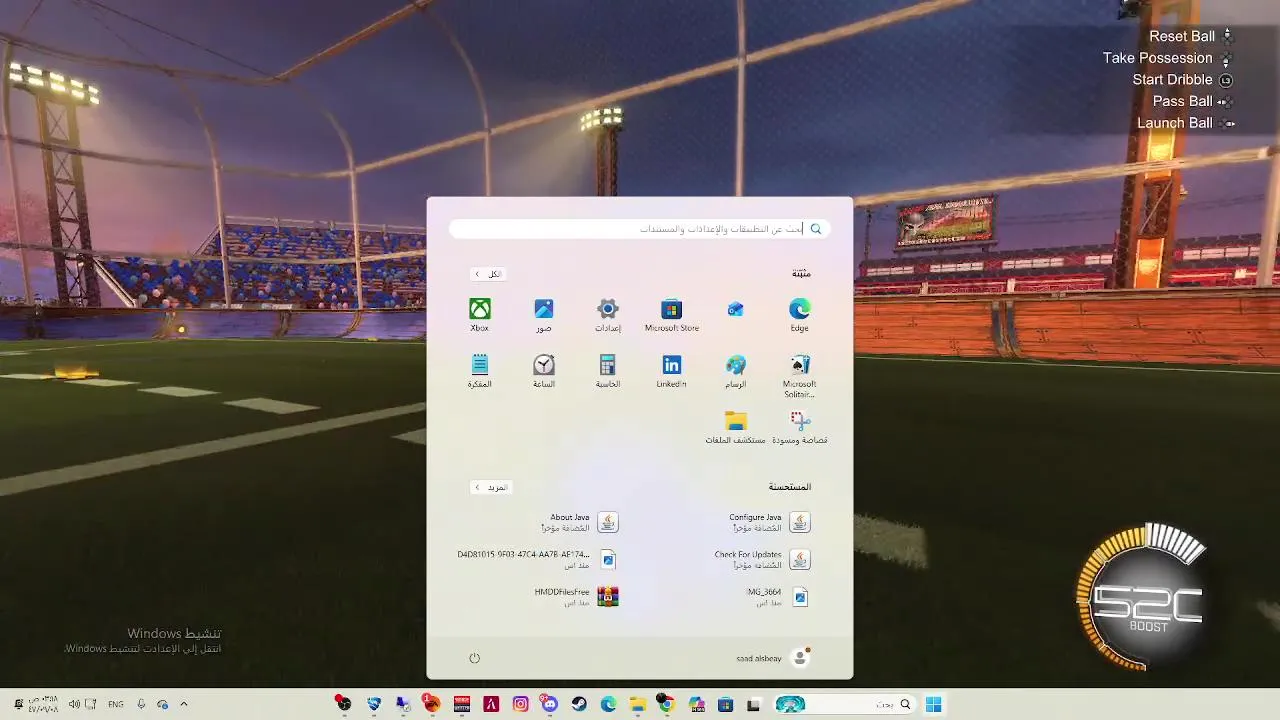
Task: Open saad alsheay user account menu
Action: point(772,658)
